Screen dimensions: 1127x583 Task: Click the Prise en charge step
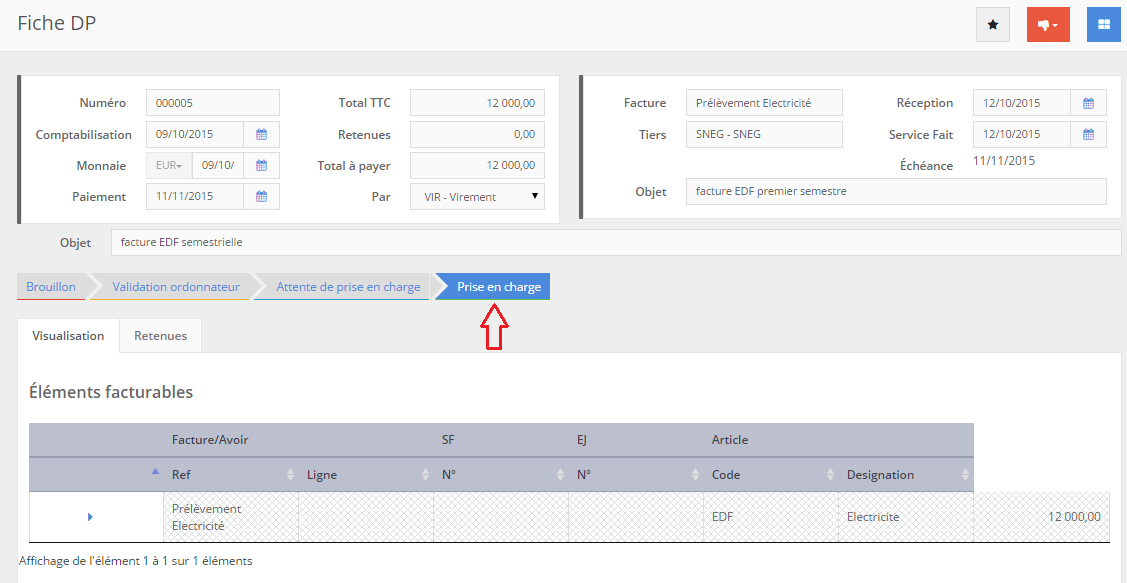[x=498, y=287]
